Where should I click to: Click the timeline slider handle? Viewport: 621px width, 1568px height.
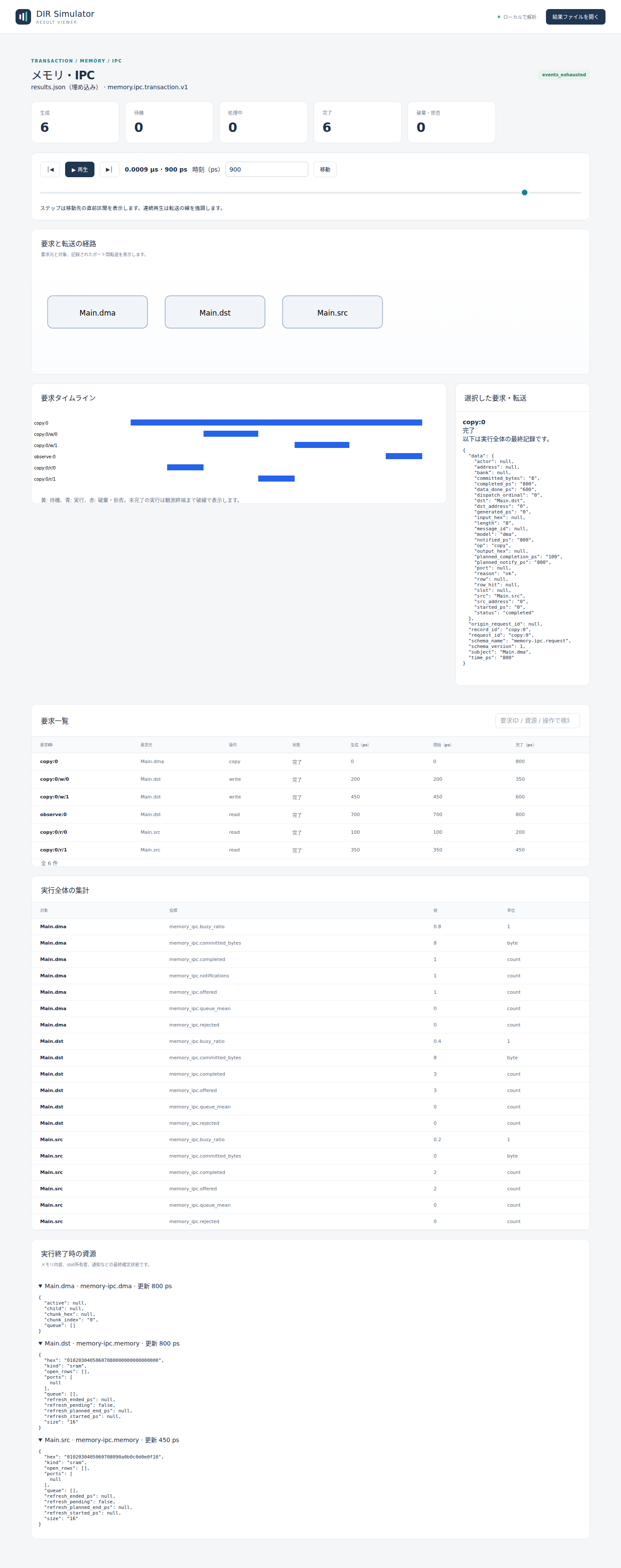click(524, 192)
